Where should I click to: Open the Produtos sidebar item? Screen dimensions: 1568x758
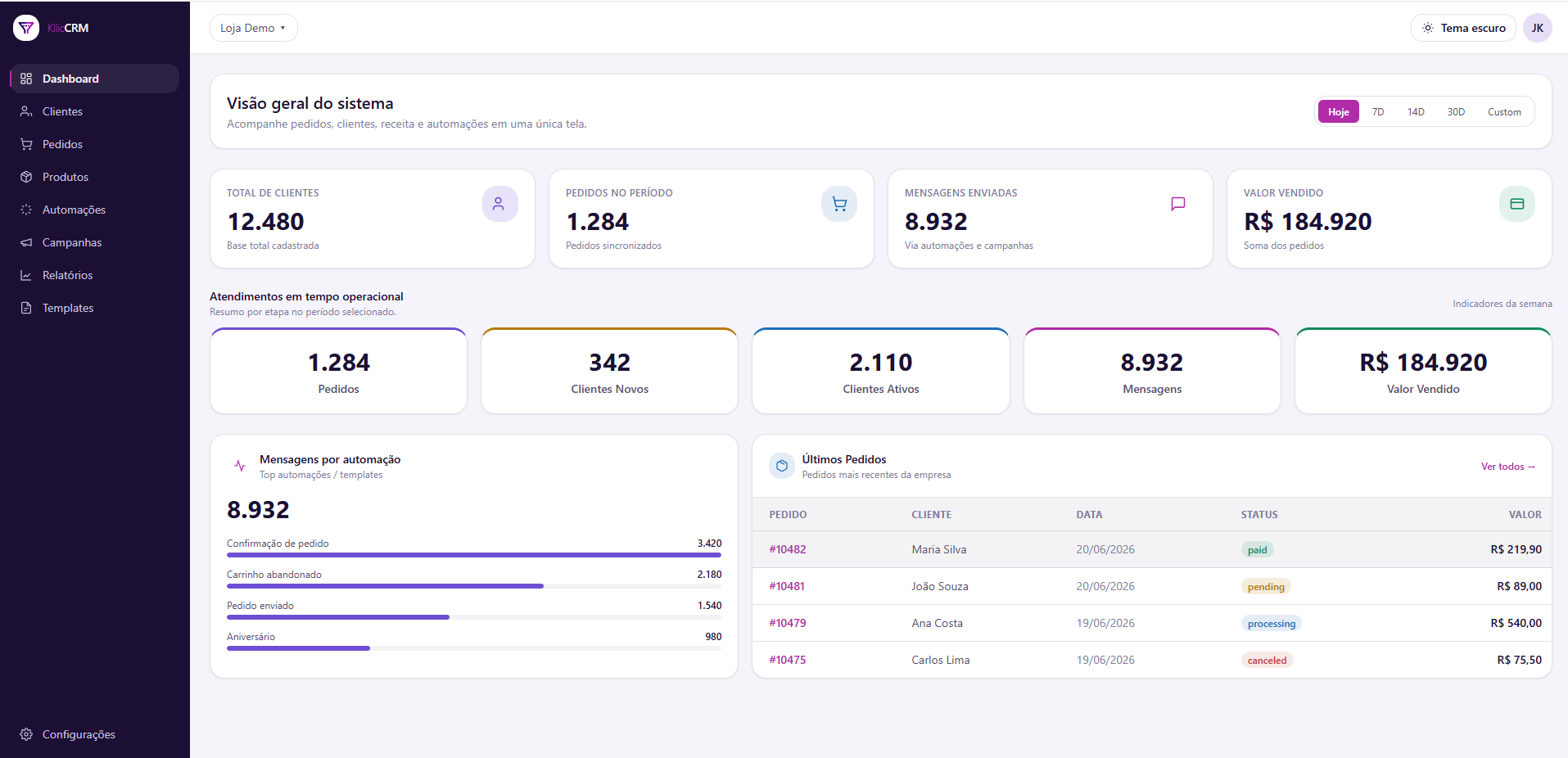(x=94, y=177)
